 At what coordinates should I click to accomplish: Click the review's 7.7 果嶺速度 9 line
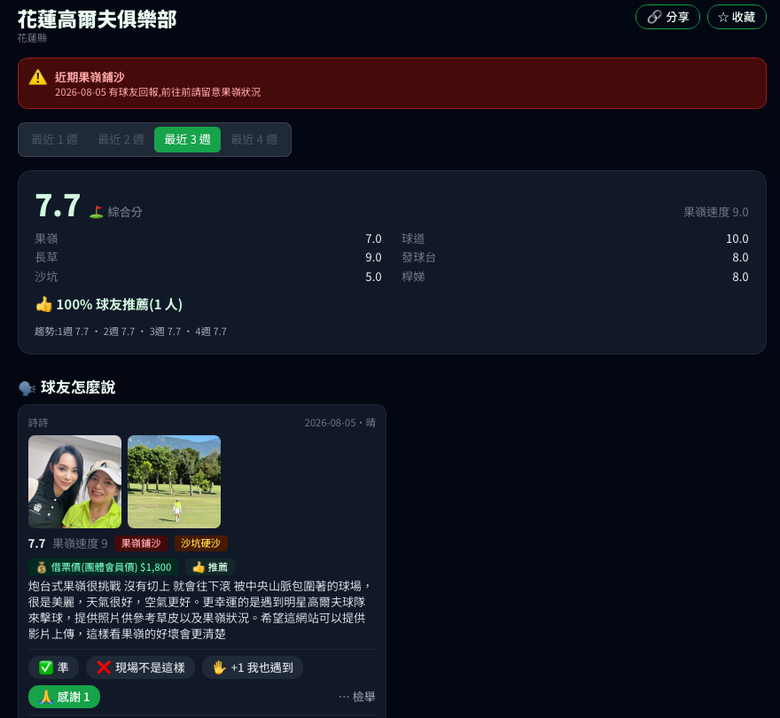pyautogui.click(x=68, y=543)
